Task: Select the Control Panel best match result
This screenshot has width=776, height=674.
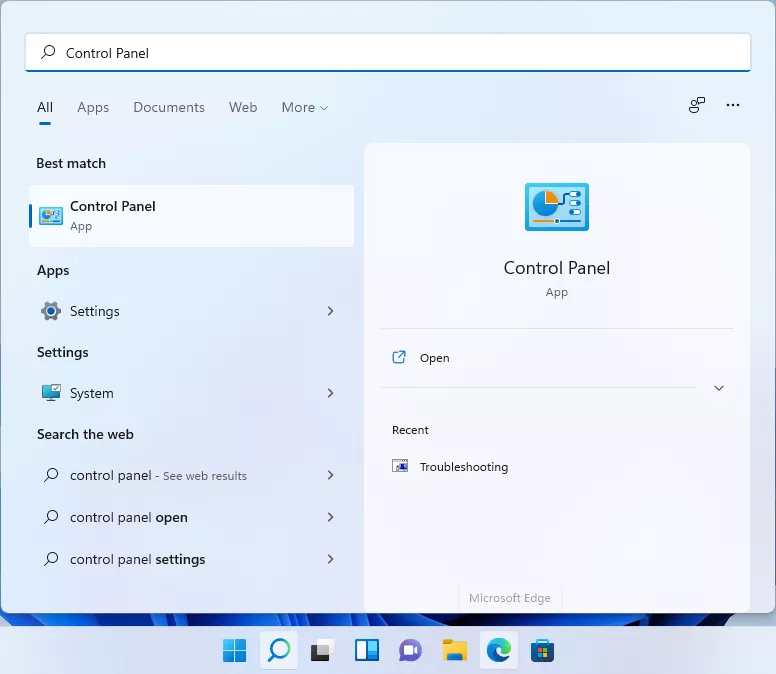Action: 191,215
